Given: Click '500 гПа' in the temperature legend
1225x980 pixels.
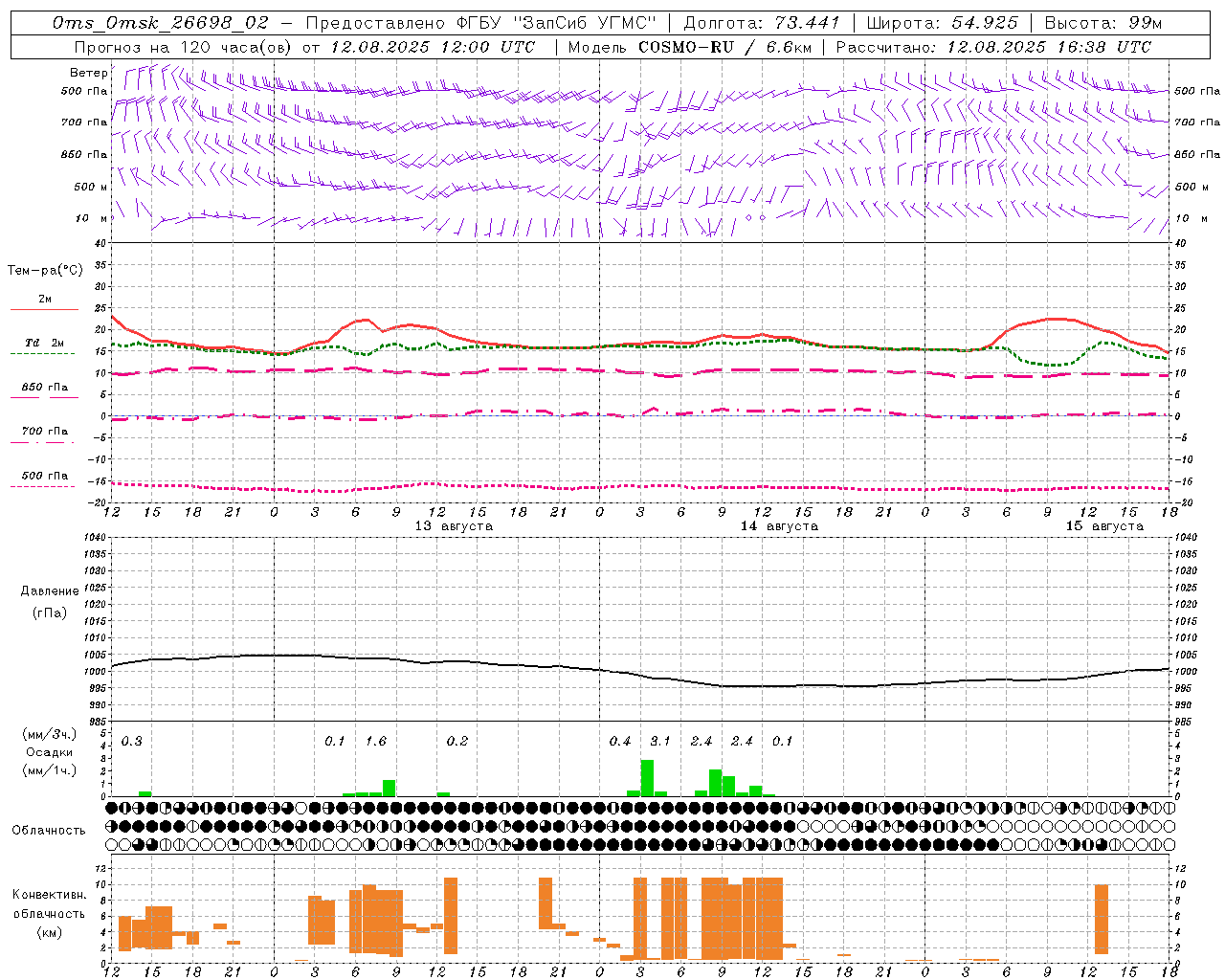Looking at the screenshot, I should coord(45,475).
